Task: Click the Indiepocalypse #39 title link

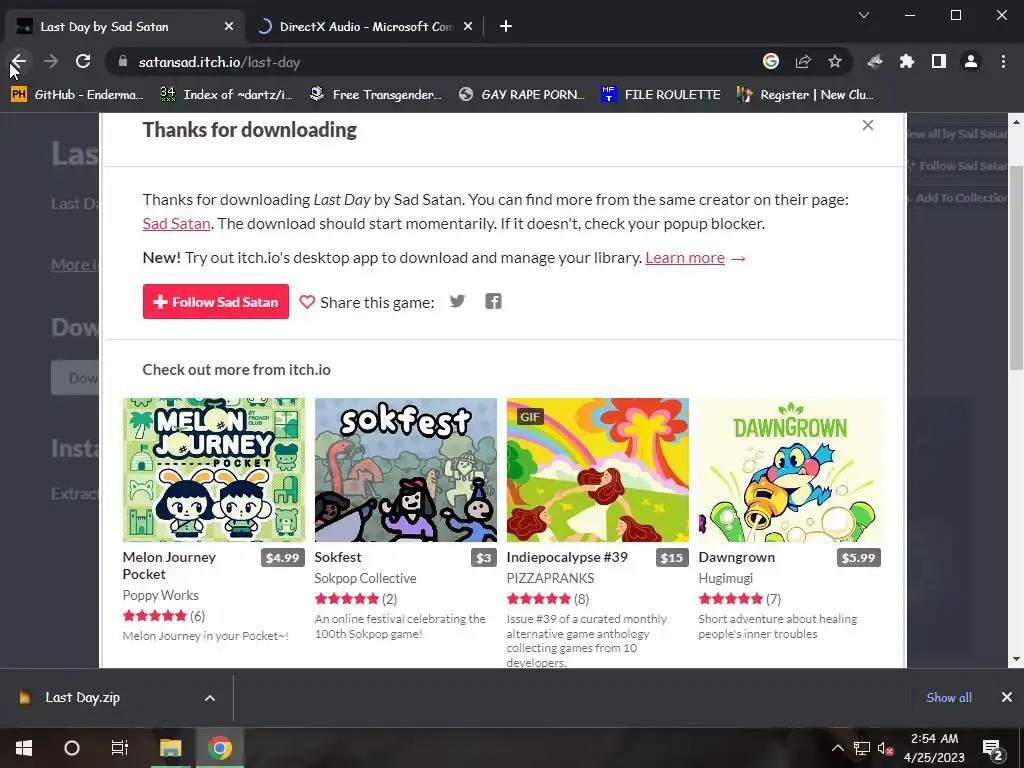Action: click(x=567, y=557)
